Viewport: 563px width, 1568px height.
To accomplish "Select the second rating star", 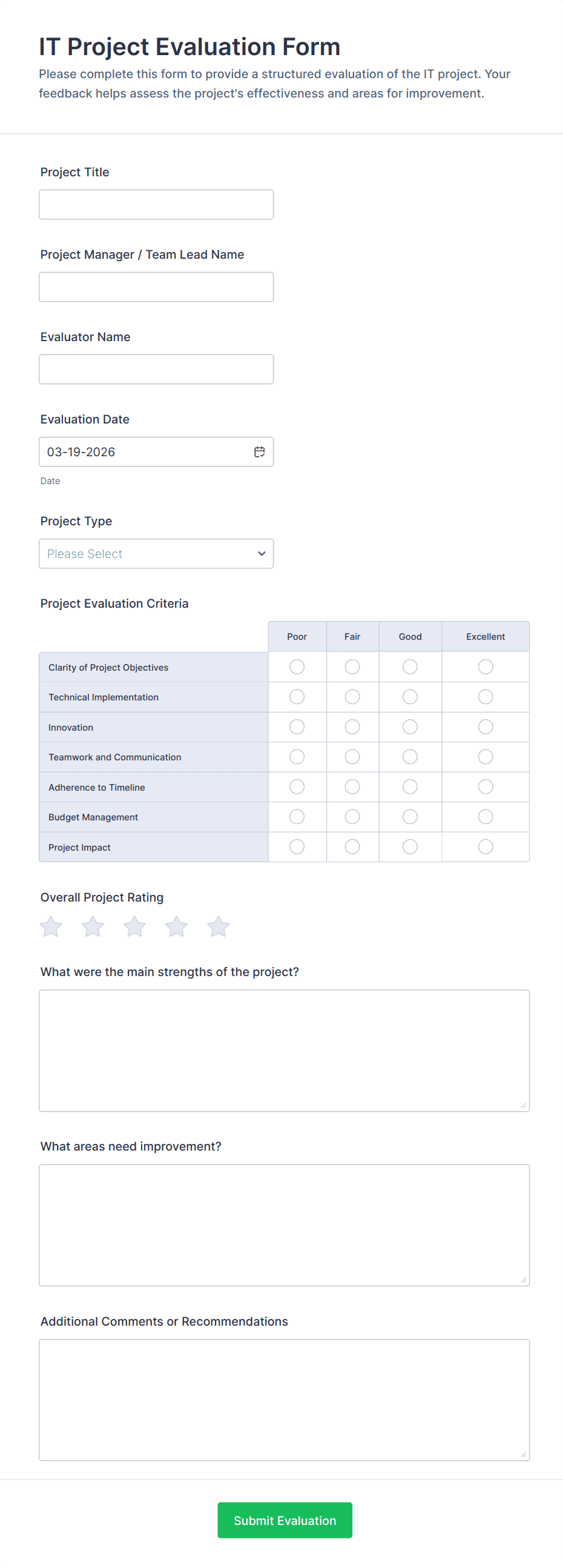I will [x=93, y=926].
